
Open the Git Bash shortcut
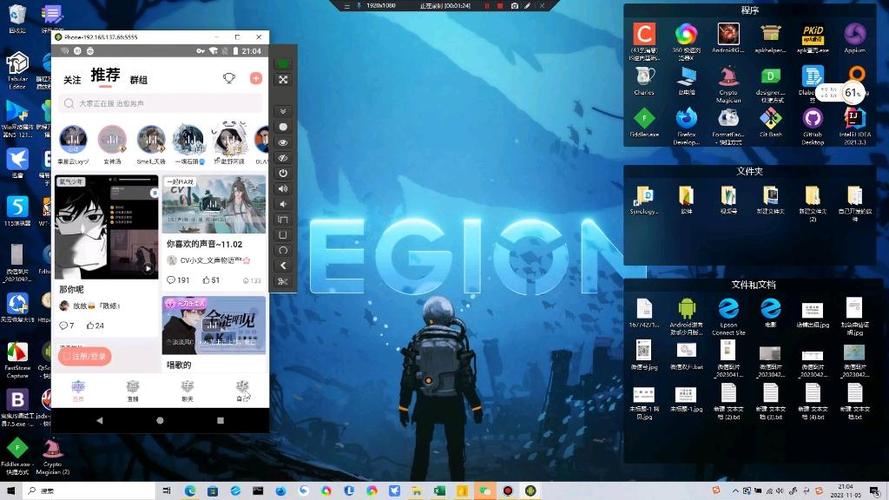click(x=771, y=122)
